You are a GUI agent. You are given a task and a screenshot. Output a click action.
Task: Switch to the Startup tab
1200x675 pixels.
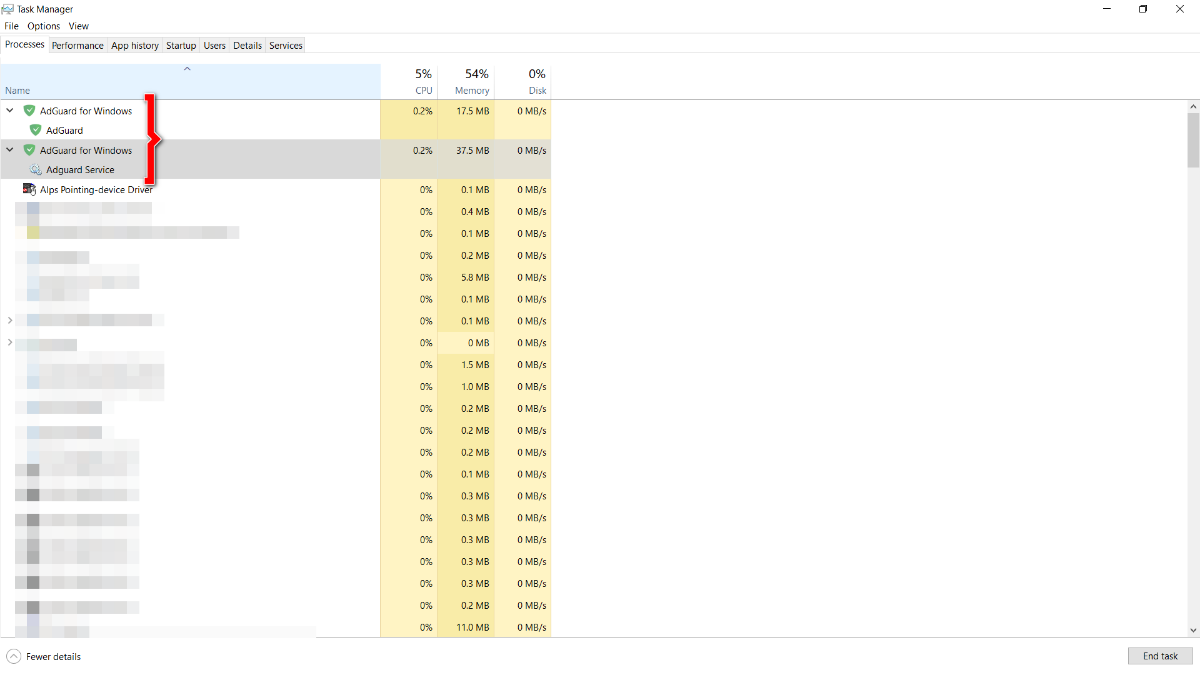point(181,46)
